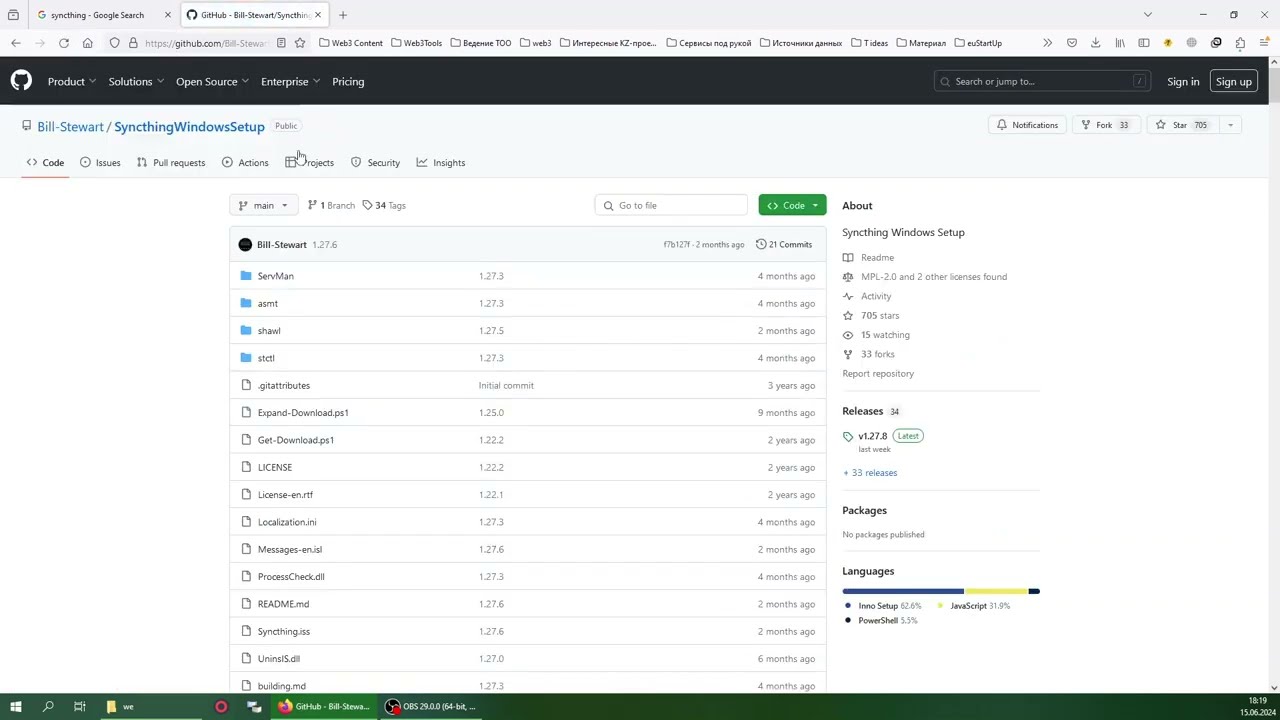The image size is (1280, 720).
Task: Open the README.md file
Action: click(x=283, y=604)
